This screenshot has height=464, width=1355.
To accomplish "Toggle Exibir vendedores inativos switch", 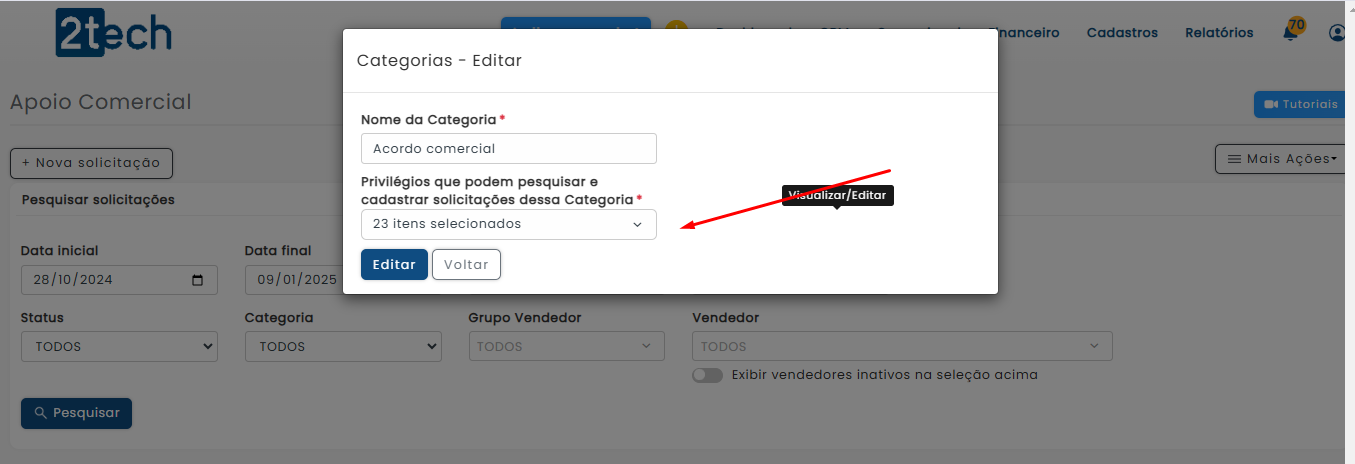I will click(x=707, y=375).
